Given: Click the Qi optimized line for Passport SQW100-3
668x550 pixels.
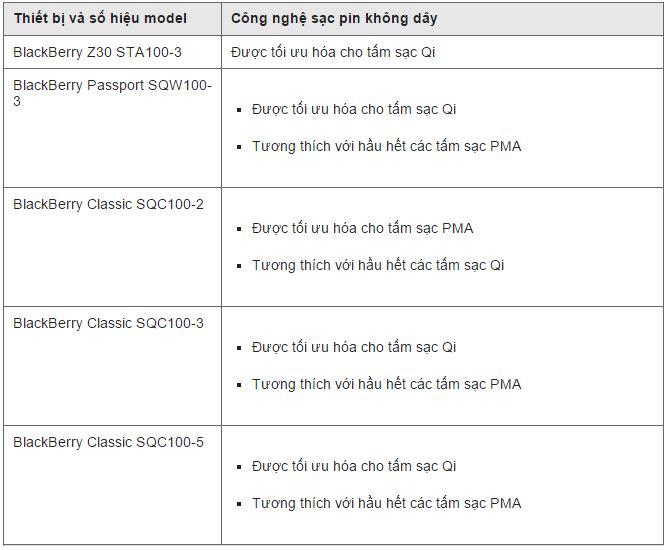Looking at the screenshot, I should pos(354,109).
